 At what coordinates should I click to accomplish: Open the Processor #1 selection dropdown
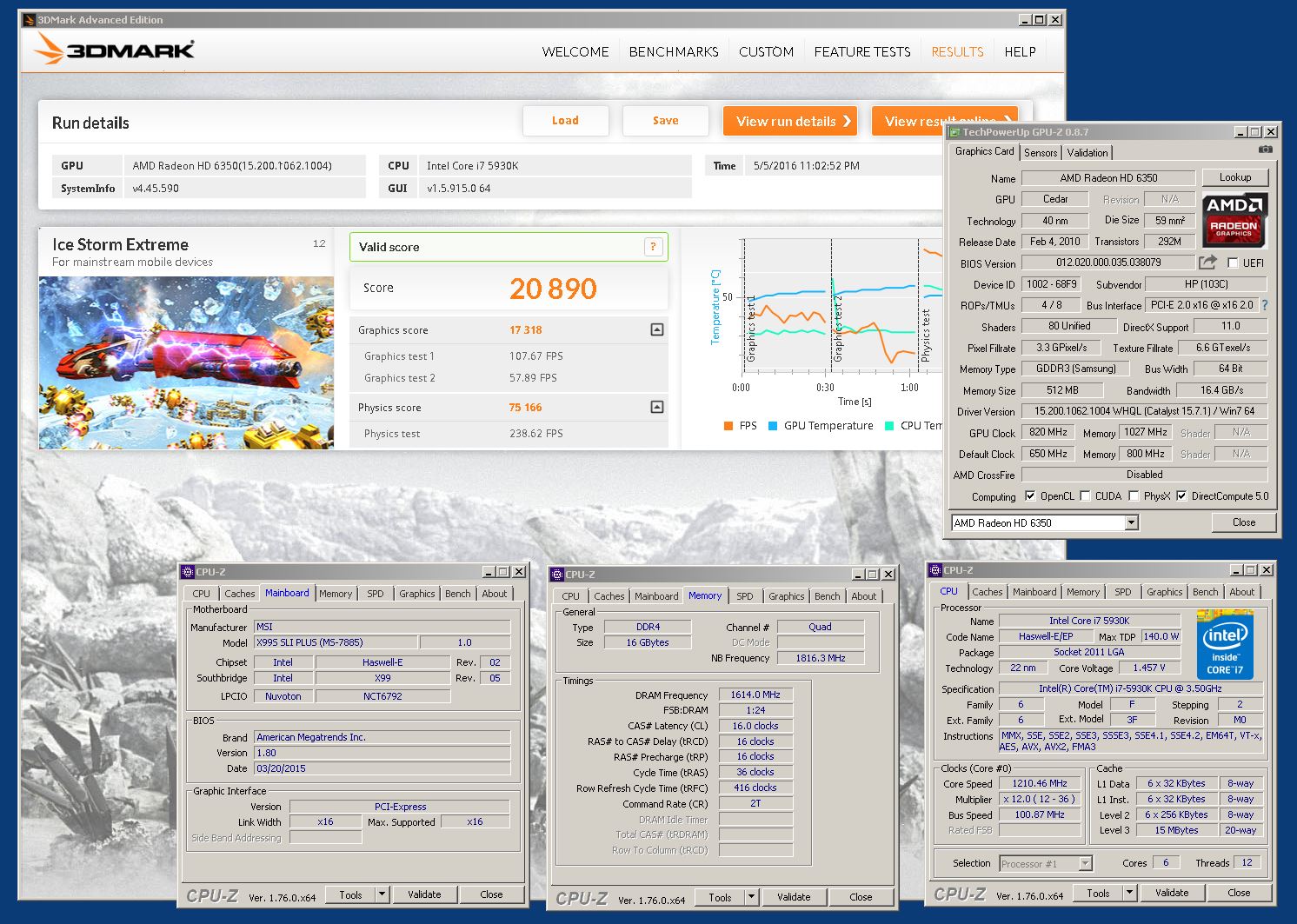tap(1085, 863)
